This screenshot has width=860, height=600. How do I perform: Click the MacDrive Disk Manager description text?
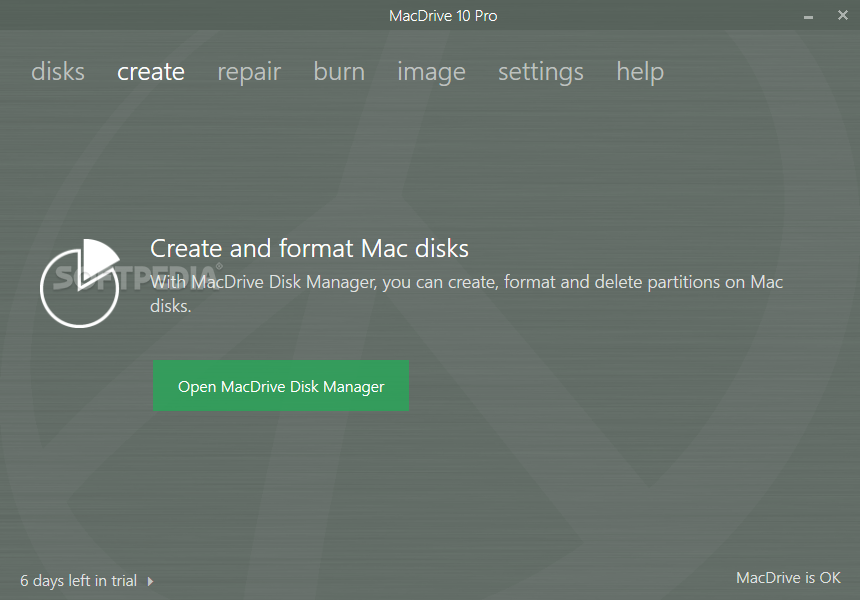tap(466, 293)
